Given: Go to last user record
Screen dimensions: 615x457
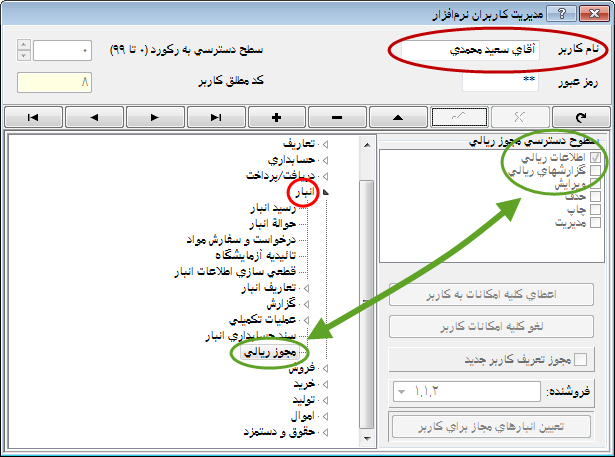Looking at the screenshot, I should point(216,117).
